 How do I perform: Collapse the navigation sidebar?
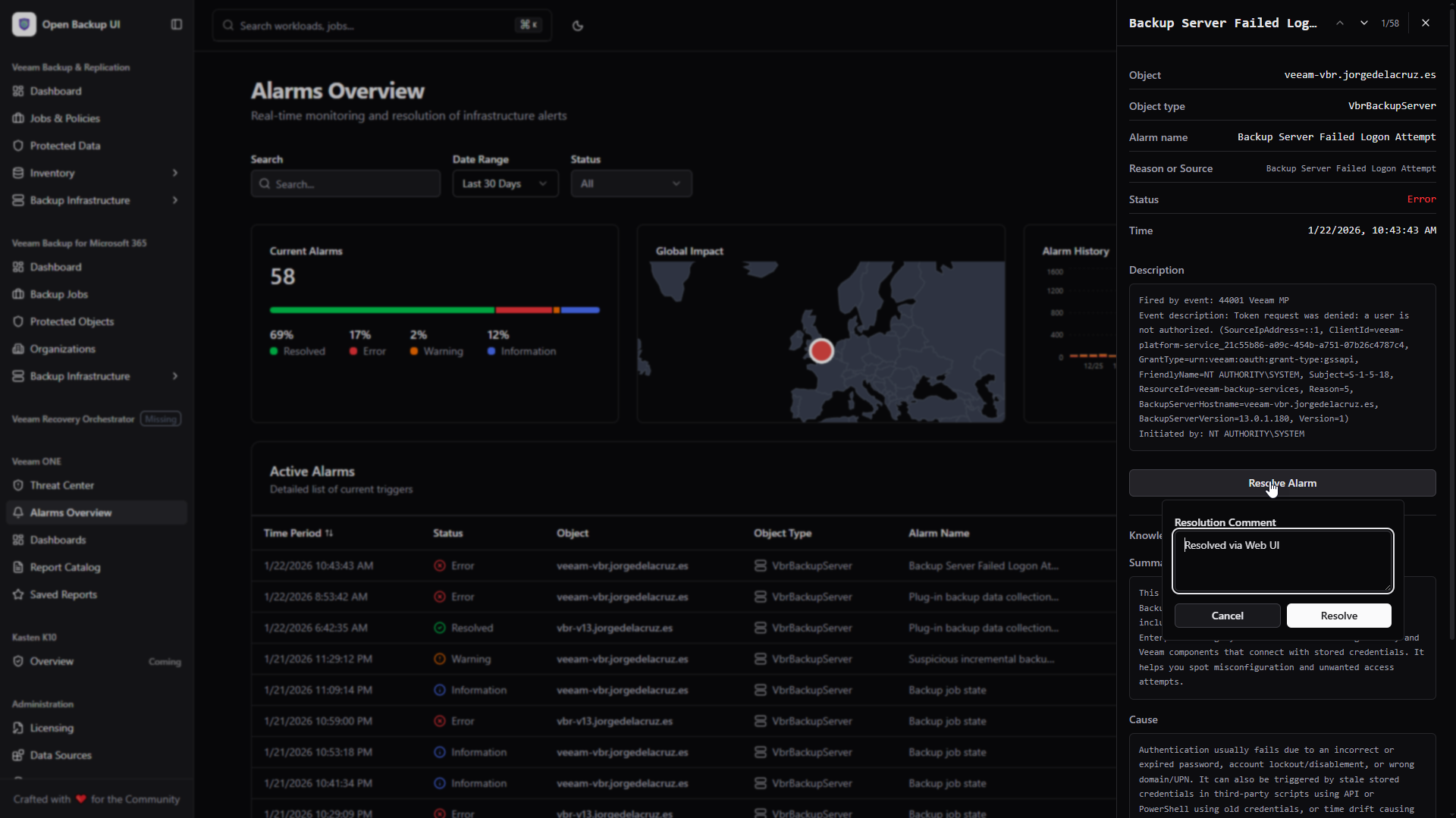click(176, 24)
